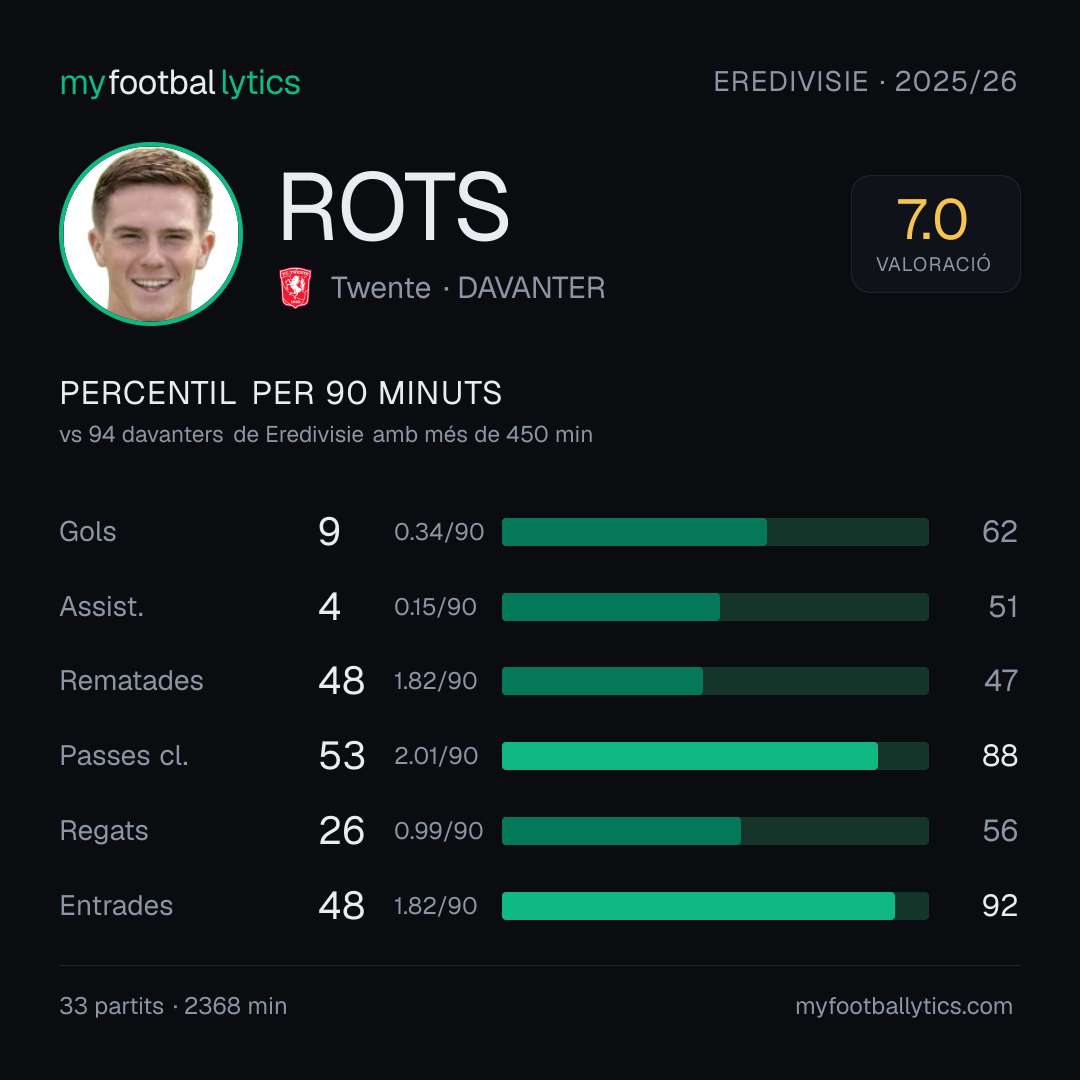Click the Gols stat label

[x=87, y=532]
